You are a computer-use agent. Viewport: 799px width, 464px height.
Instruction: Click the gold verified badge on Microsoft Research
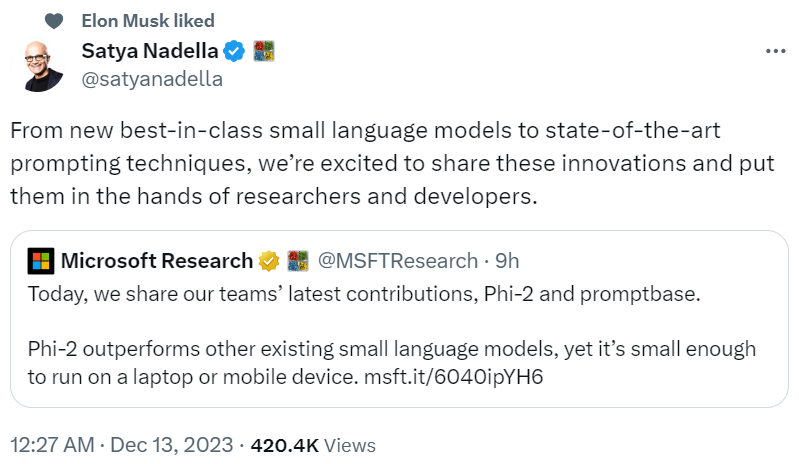coord(269,261)
